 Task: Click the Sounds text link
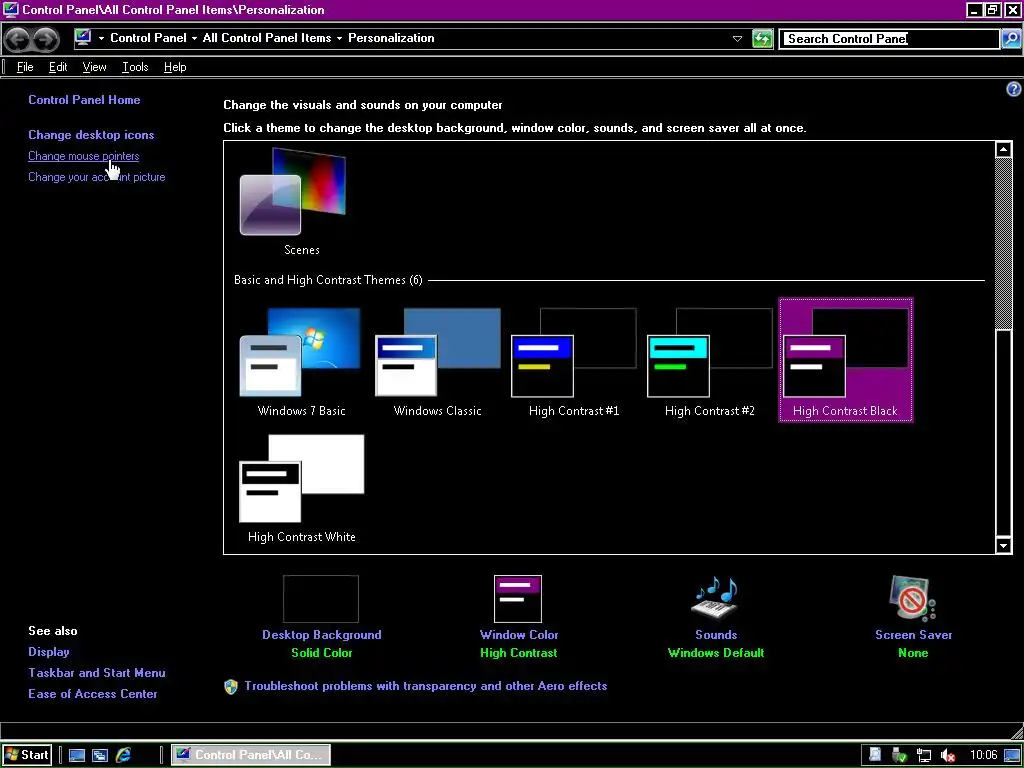(716, 635)
